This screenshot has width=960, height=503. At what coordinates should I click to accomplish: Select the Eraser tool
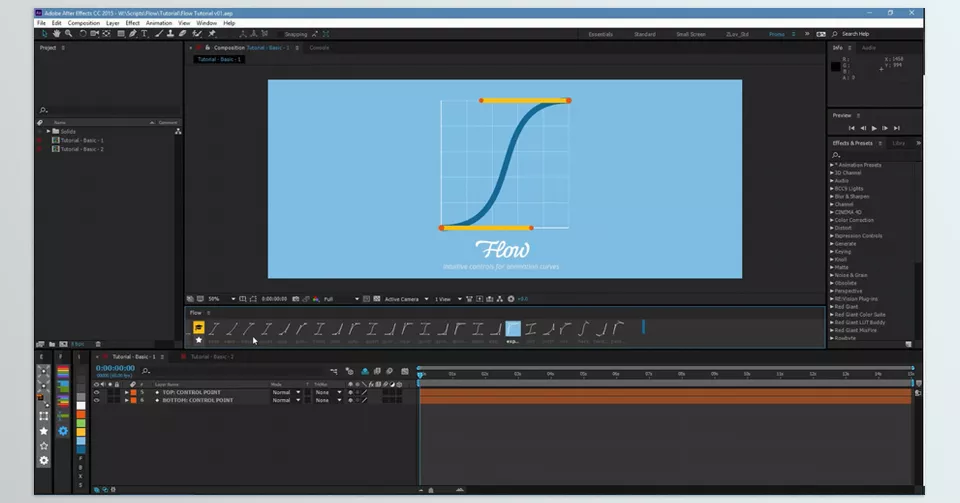182,34
